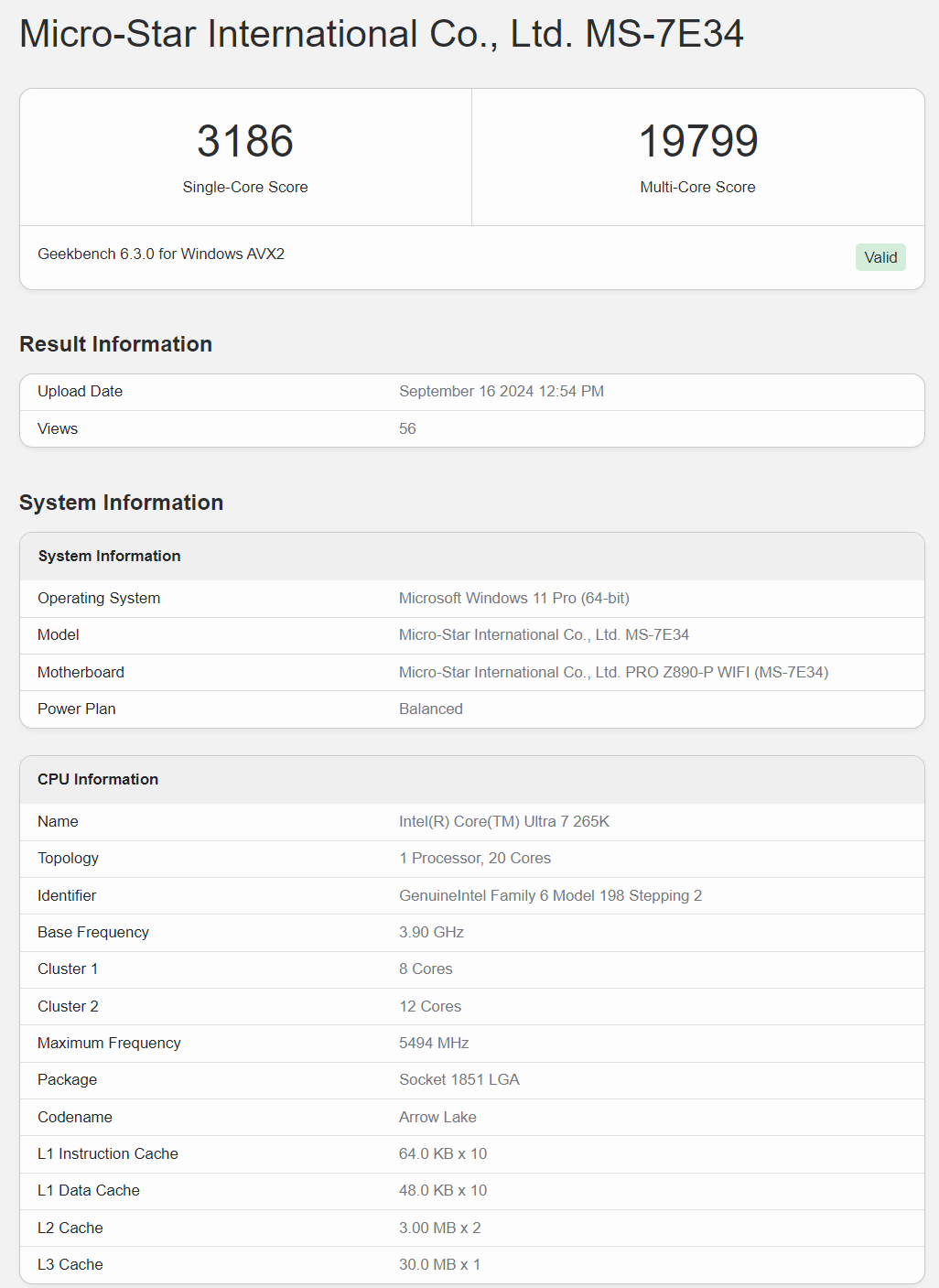This screenshot has width=939, height=1288.
Task: Click the Views count 56
Action: [x=407, y=428]
